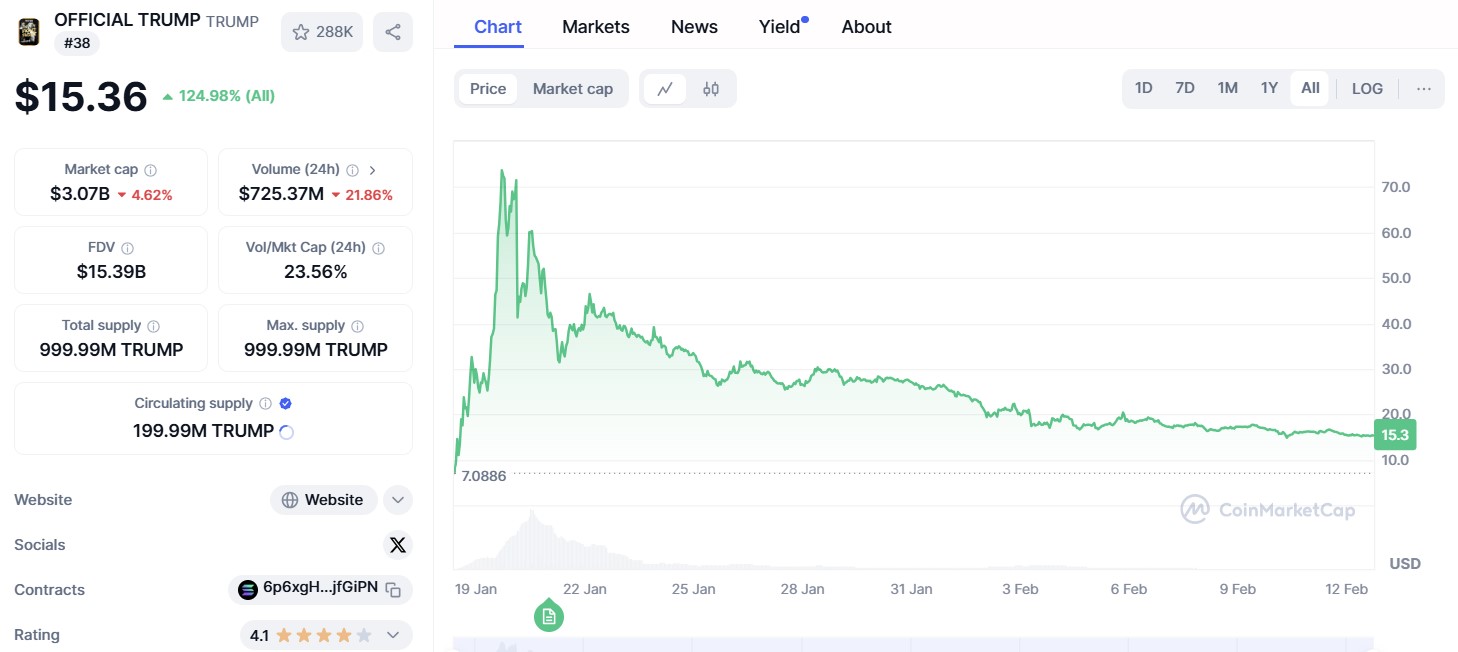Screen dimensions: 1458x652
Task: Open the Markets tab
Action: [596, 27]
